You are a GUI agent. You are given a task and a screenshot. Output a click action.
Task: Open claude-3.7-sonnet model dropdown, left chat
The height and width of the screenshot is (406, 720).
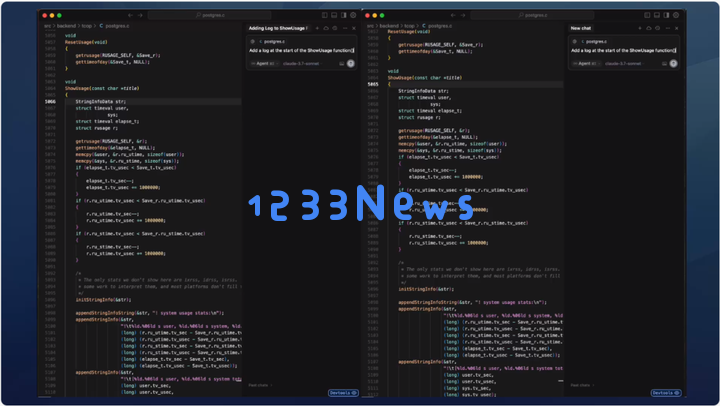302,63
